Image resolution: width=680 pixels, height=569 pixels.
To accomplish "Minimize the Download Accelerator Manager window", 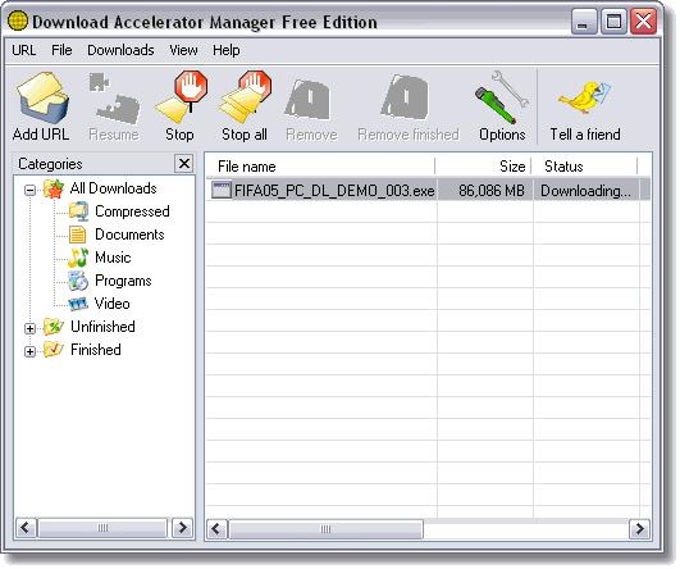I will (x=583, y=21).
